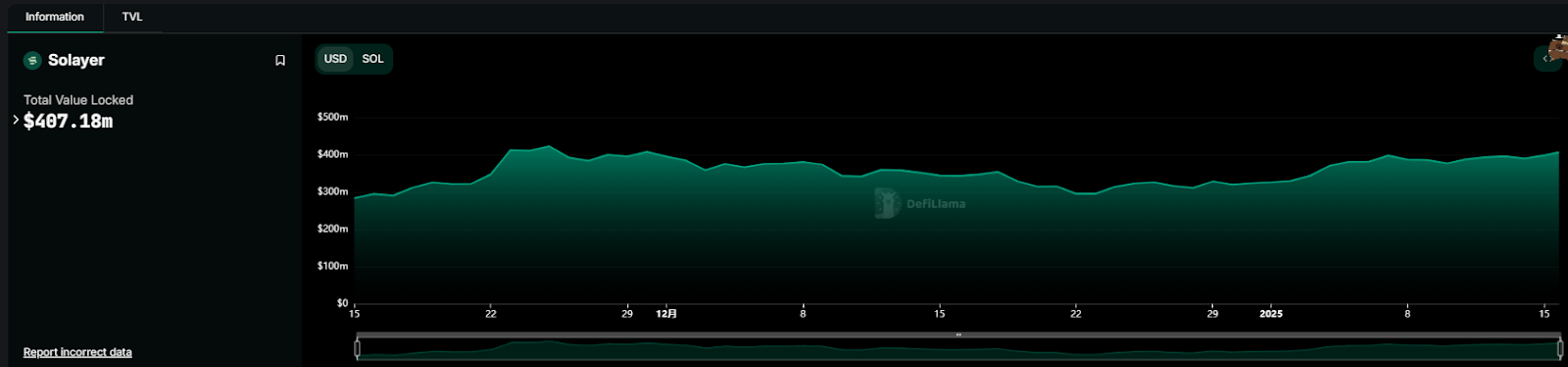The width and height of the screenshot is (1568, 367).
Task: Click the 12月 marker on time axis
Action: tap(666, 314)
